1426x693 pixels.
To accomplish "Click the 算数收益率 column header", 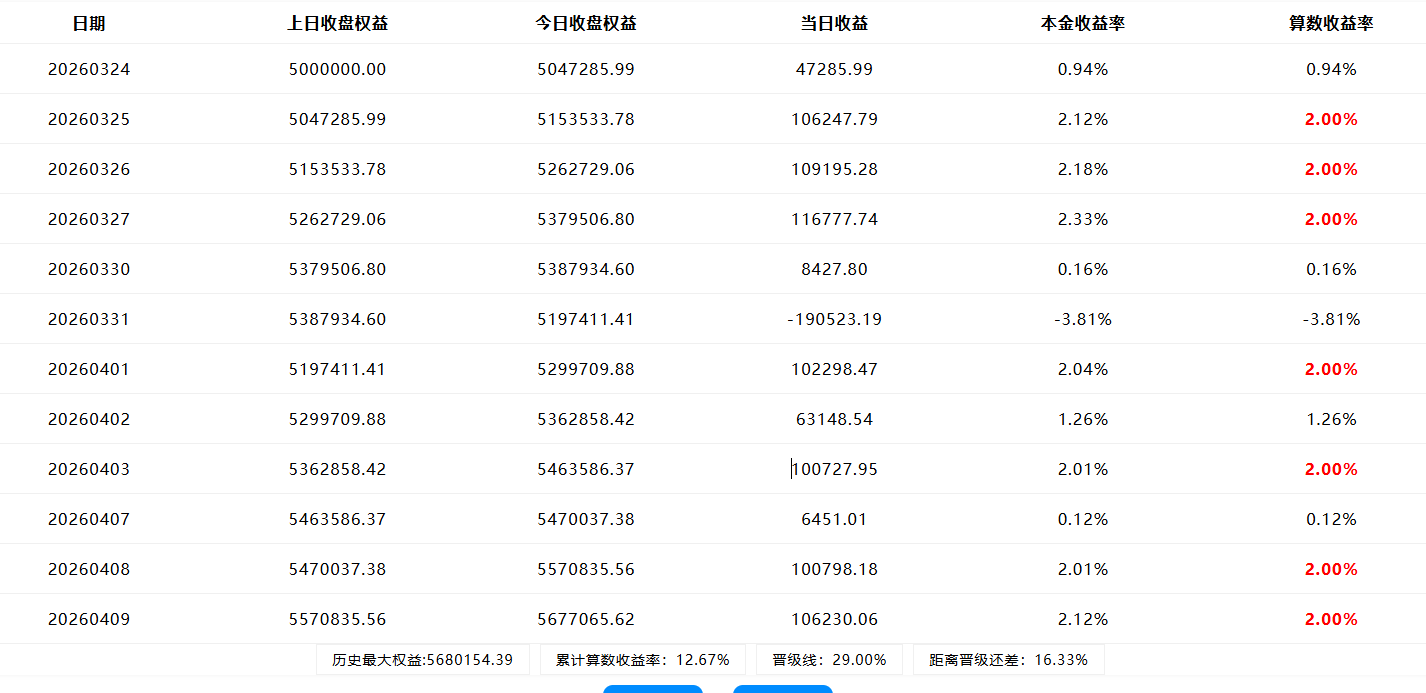I will pos(1330,23).
